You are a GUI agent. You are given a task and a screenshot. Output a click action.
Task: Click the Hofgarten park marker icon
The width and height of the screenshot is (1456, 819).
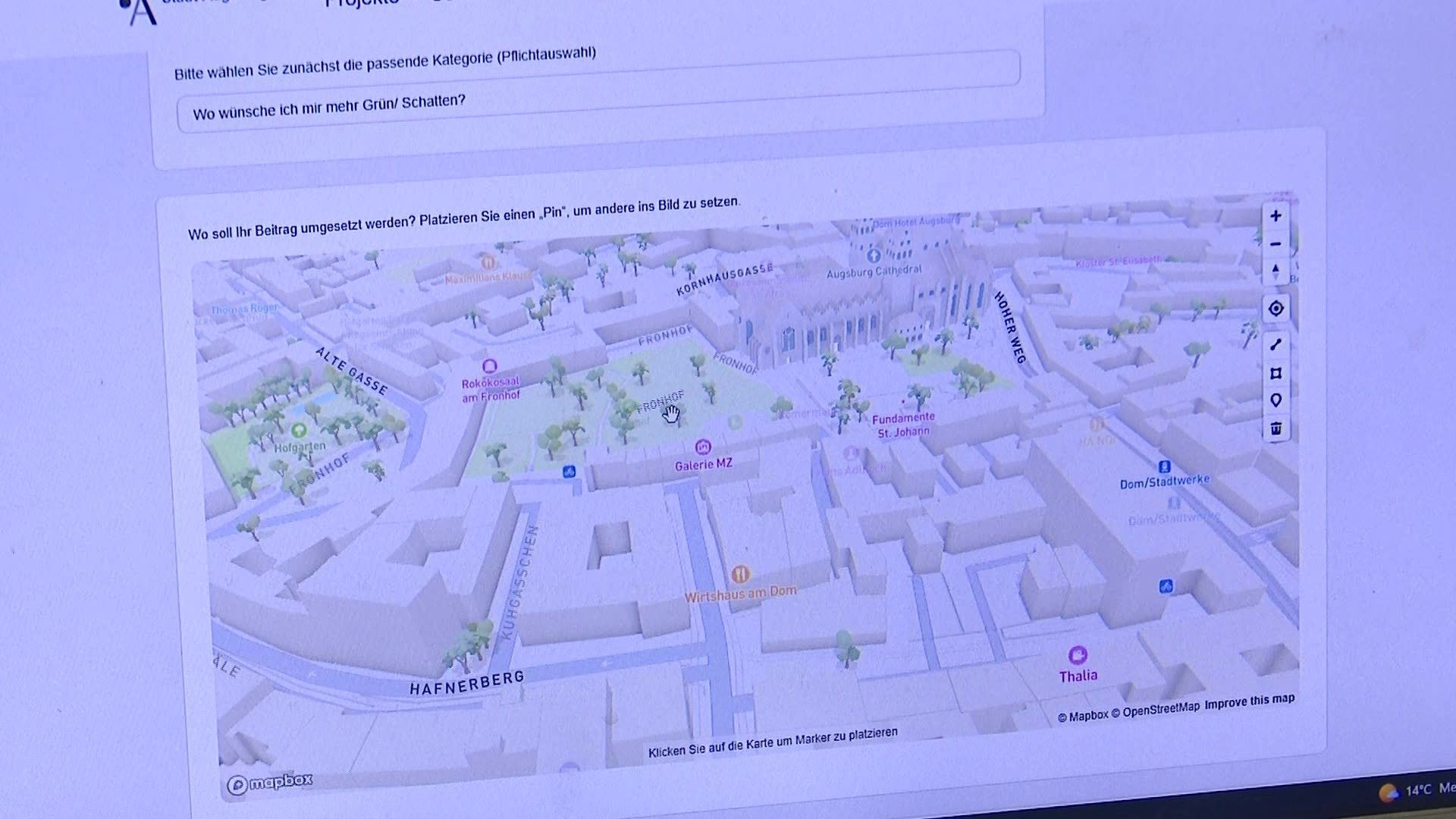(299, 431)
